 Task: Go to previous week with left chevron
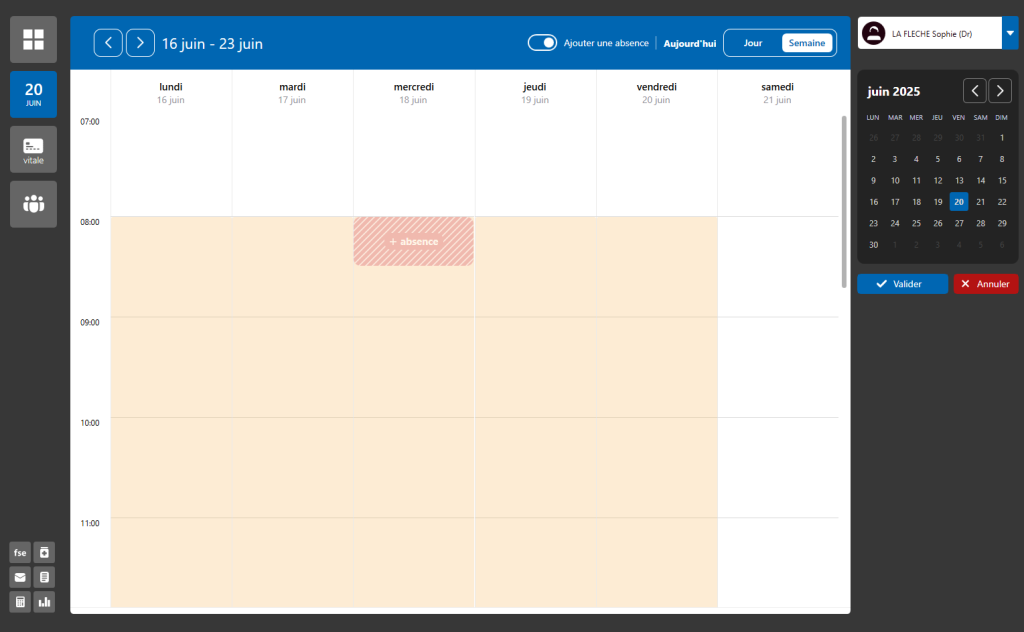(x=108, y=42)
